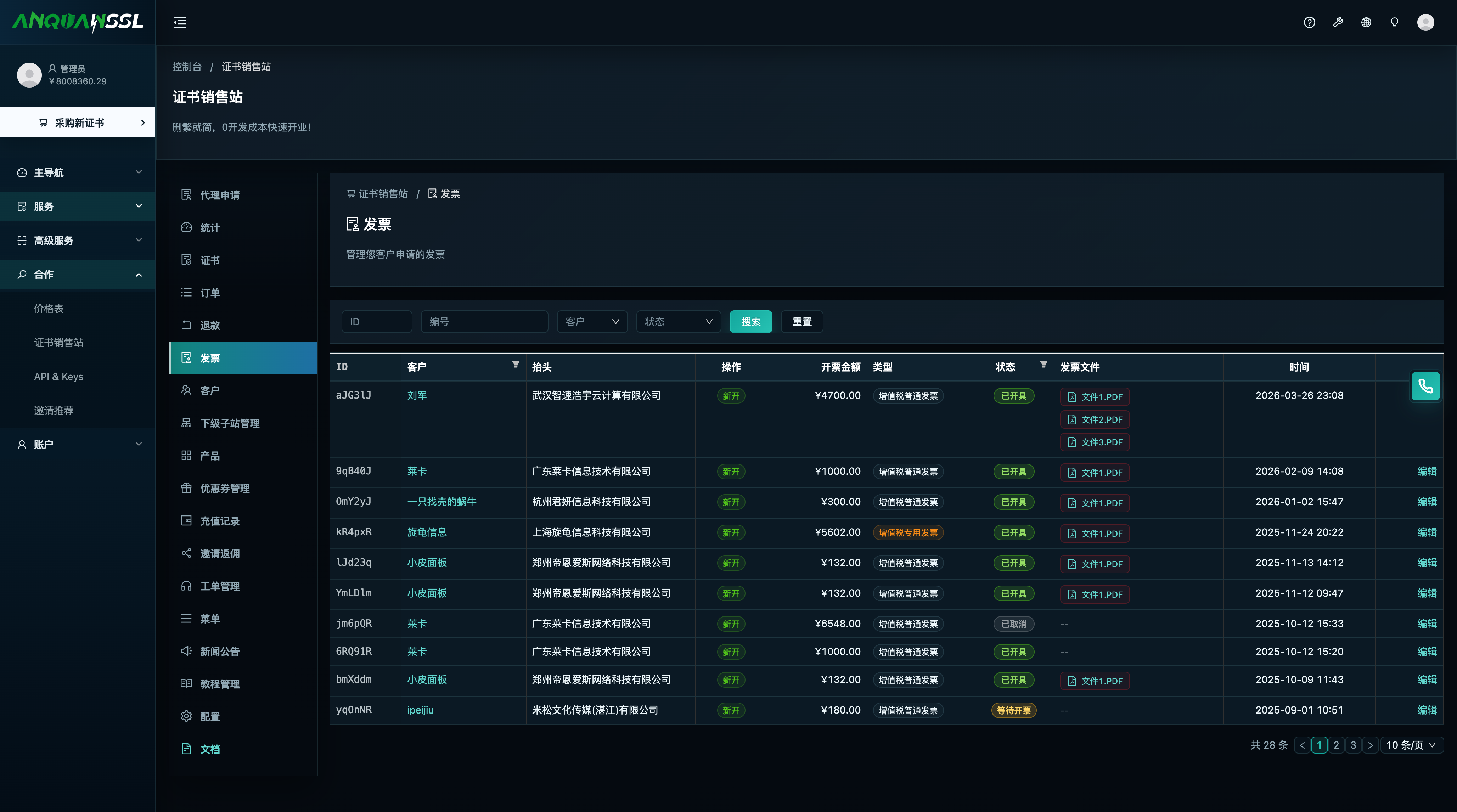Click the wrench tools icon in header
The image size is (1457, 812).
[x=1338, y=23]
